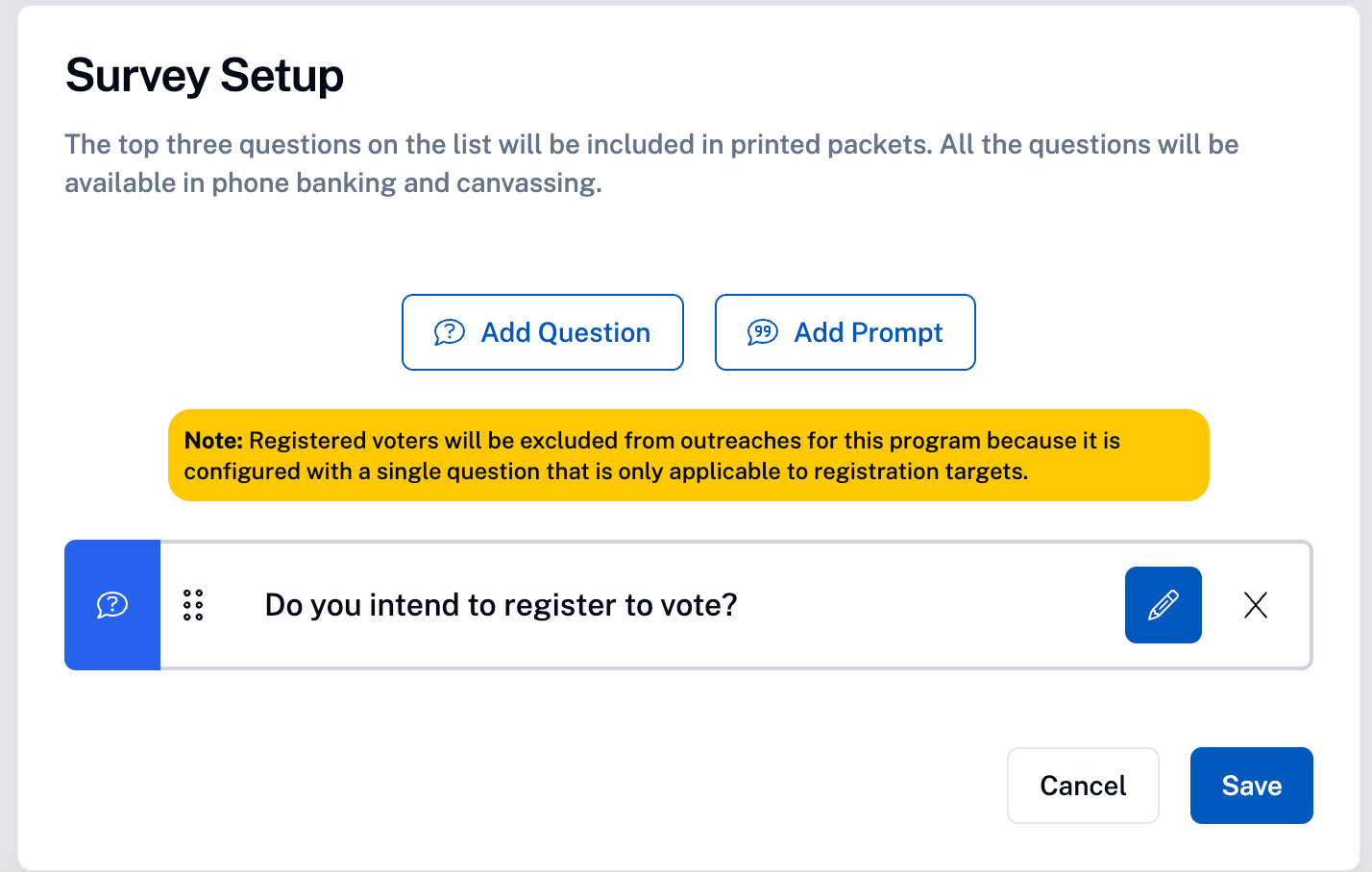Image resolution: width=1372 pixels, height=872 pixels.
Task: Click the note line mentioning registration targets
Action: click(606, 472)
